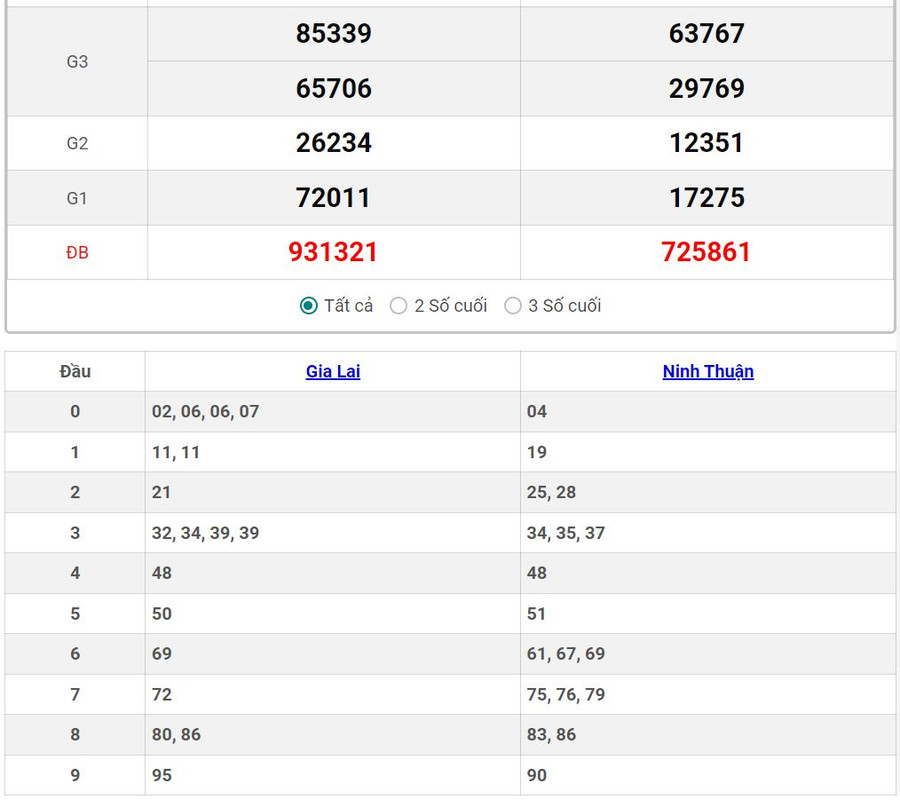Open the Gia Lai province link
Image resolution: width=900 pixels, height=801 pixels.
point(333,371)
